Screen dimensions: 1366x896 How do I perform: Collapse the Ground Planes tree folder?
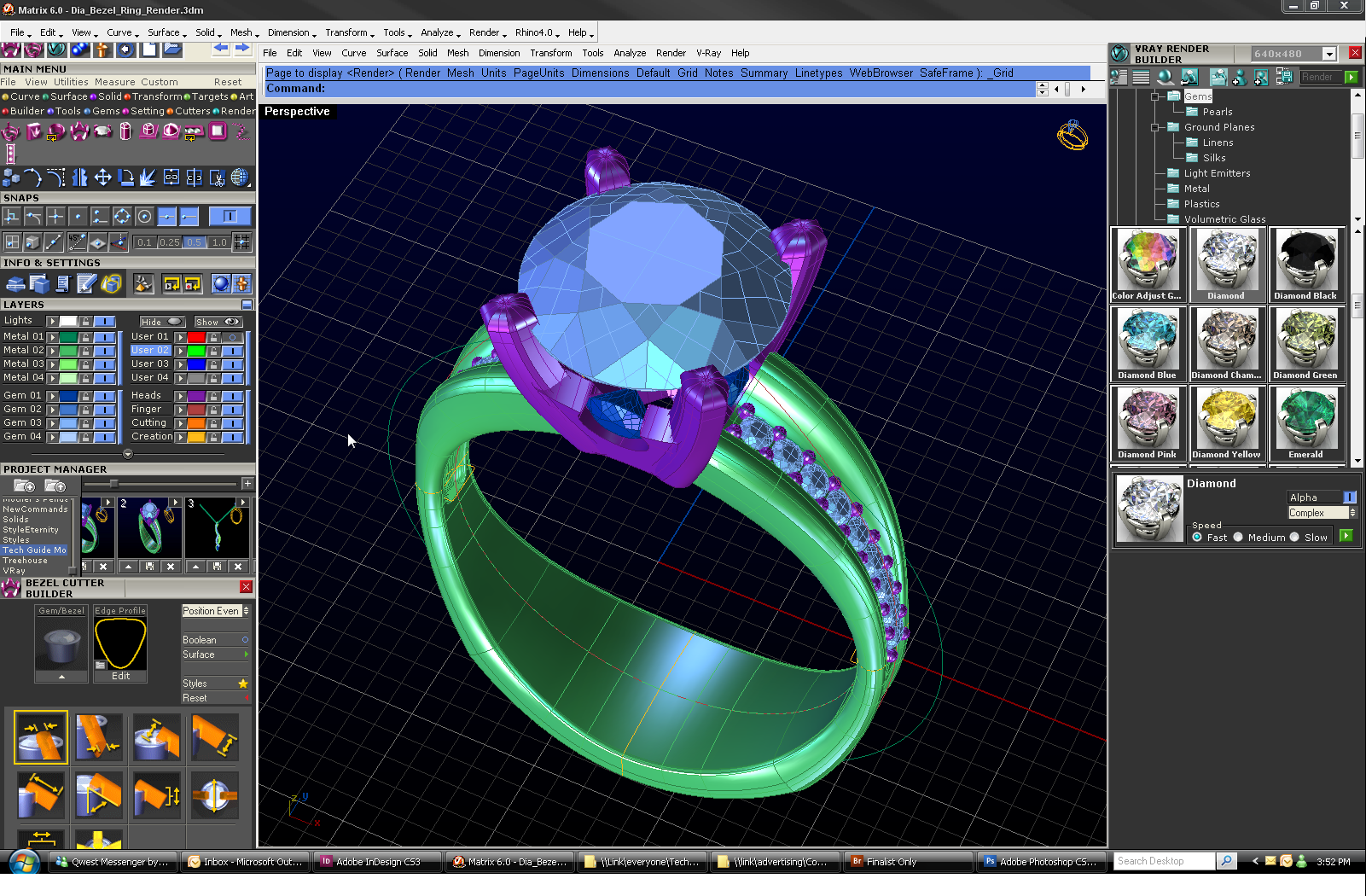1156,127
